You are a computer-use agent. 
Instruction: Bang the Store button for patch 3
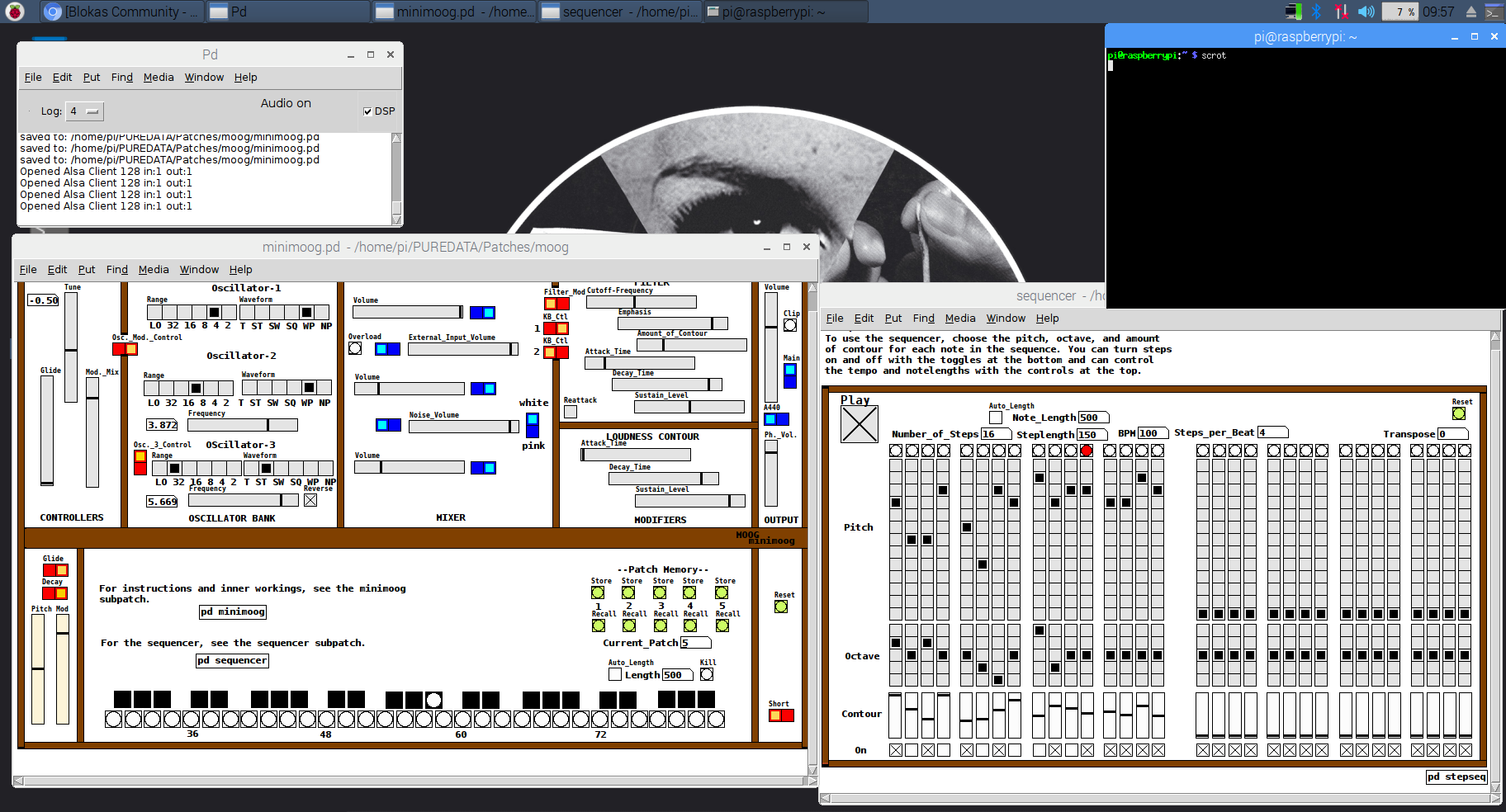pyautogui.click(x=660, y=592)
